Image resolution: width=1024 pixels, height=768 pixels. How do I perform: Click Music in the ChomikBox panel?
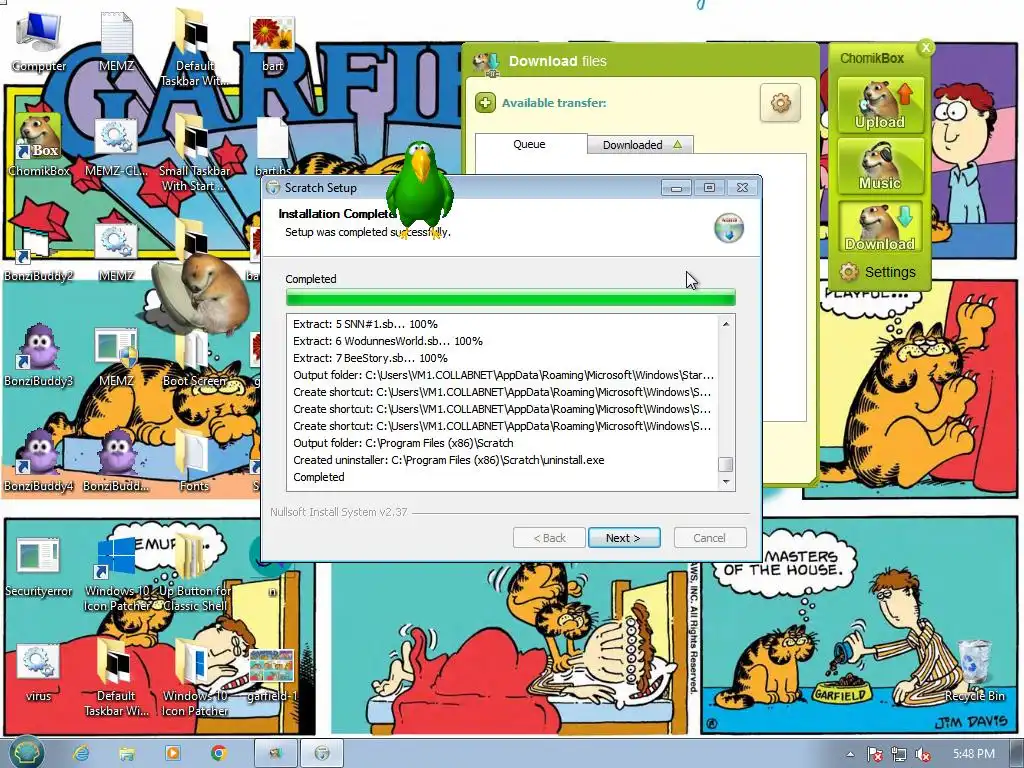point(880,166)
